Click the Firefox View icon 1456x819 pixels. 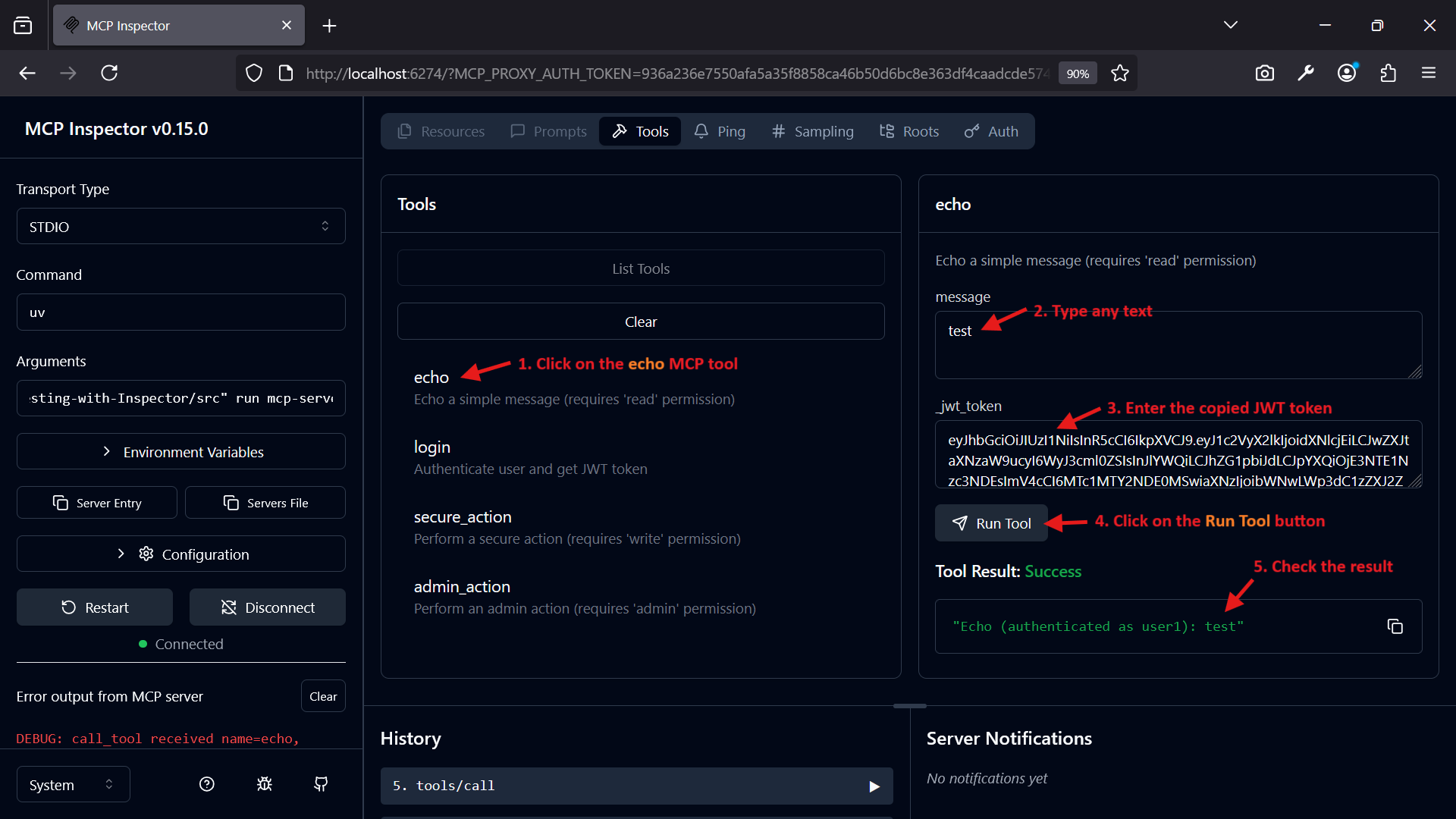tap(23, 25)
